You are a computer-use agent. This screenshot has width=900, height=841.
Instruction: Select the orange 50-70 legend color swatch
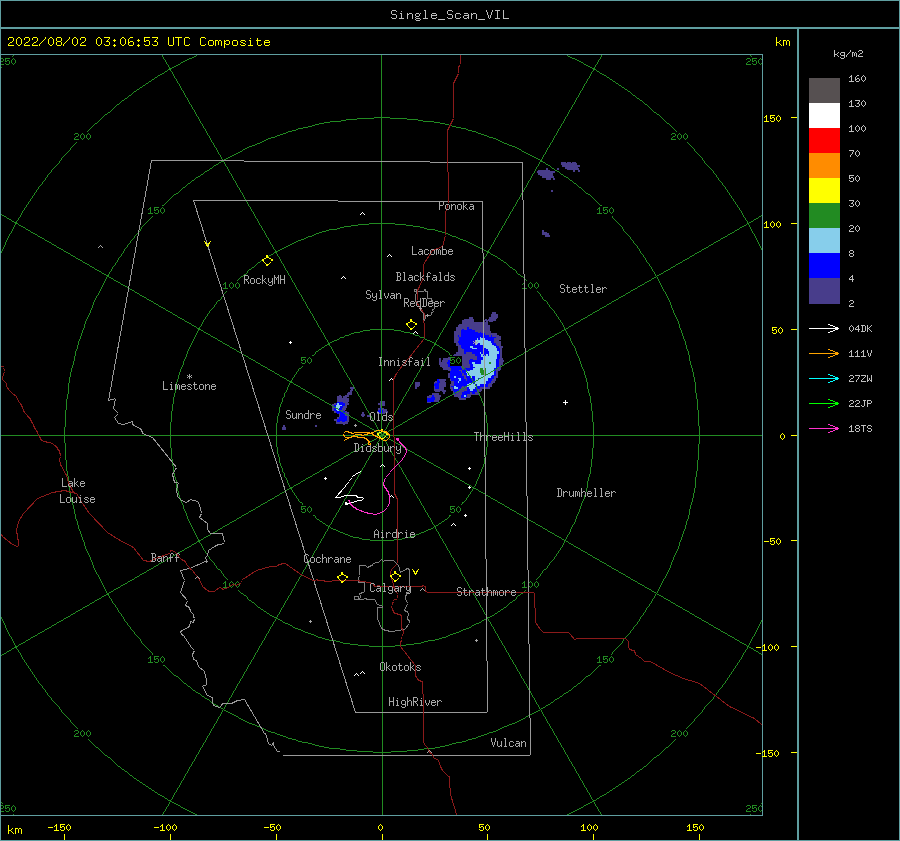[824, 166]
